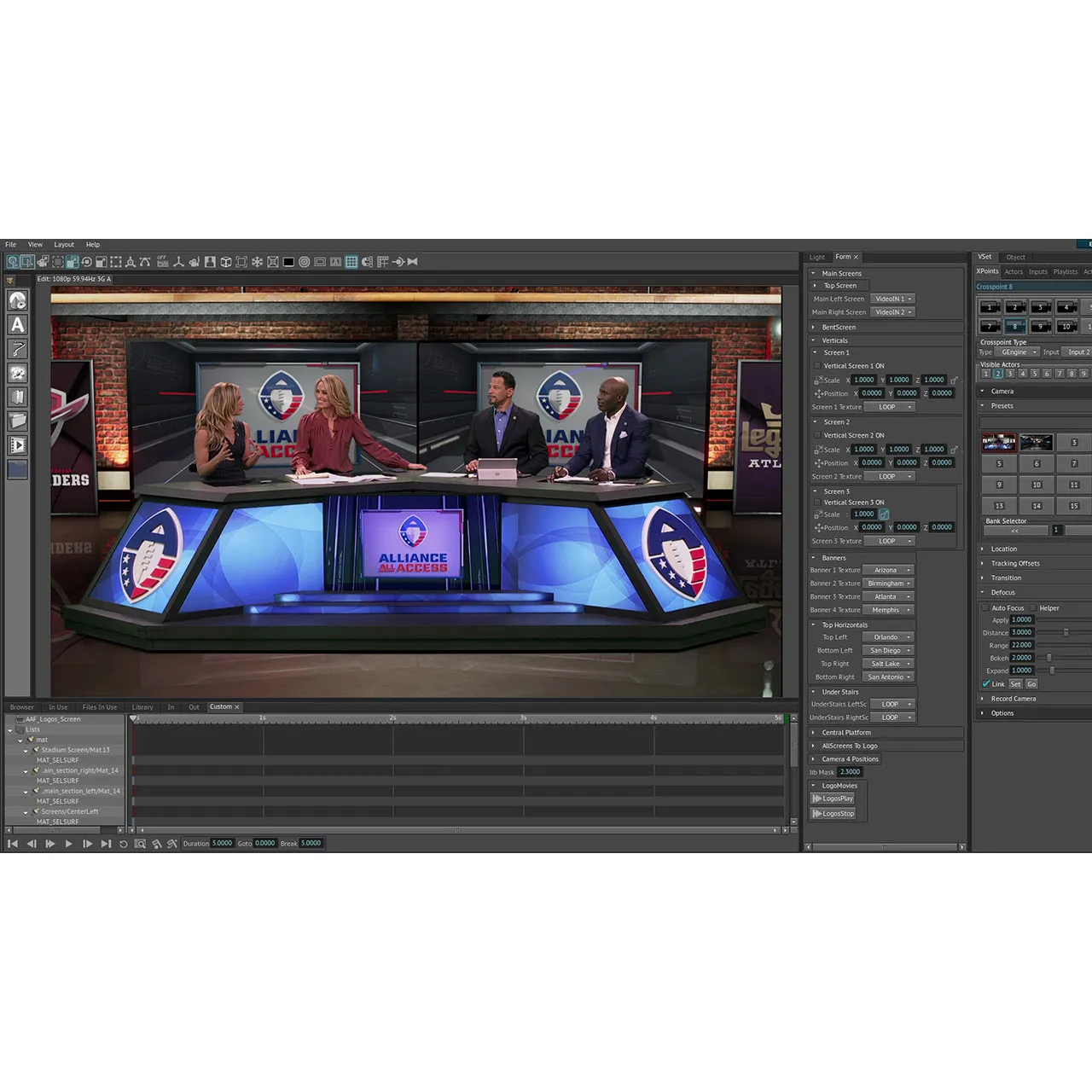Click the Defocus Go button
Screen dimensions: 1092x1092
1031,684
